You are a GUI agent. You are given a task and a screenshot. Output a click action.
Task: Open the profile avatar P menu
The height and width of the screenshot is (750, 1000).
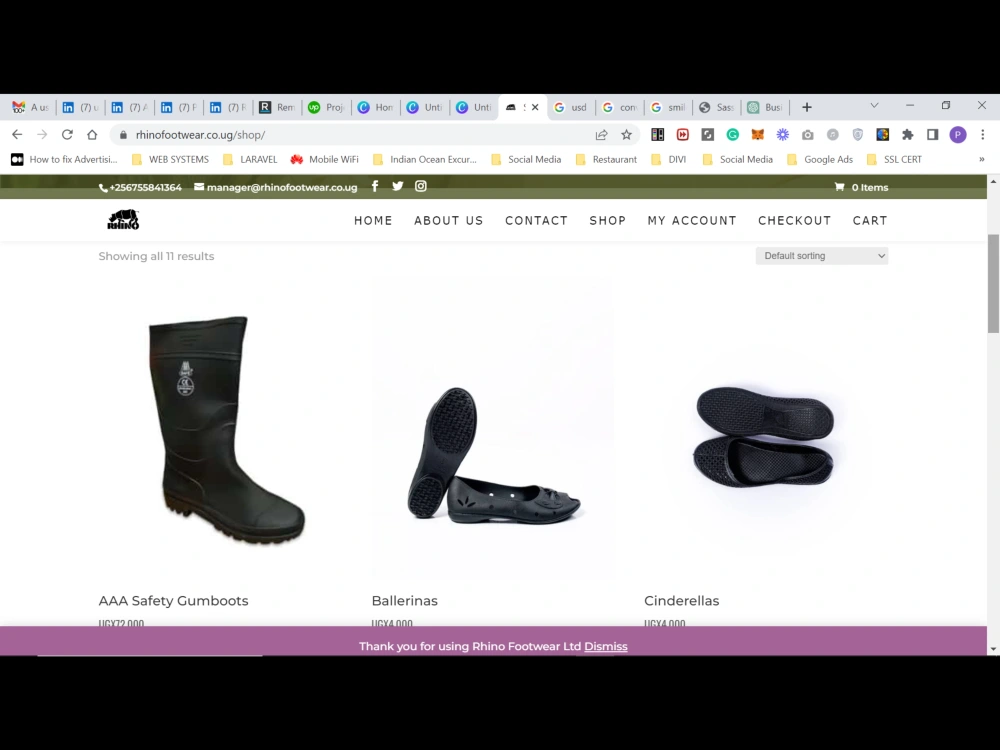(957, 135)
